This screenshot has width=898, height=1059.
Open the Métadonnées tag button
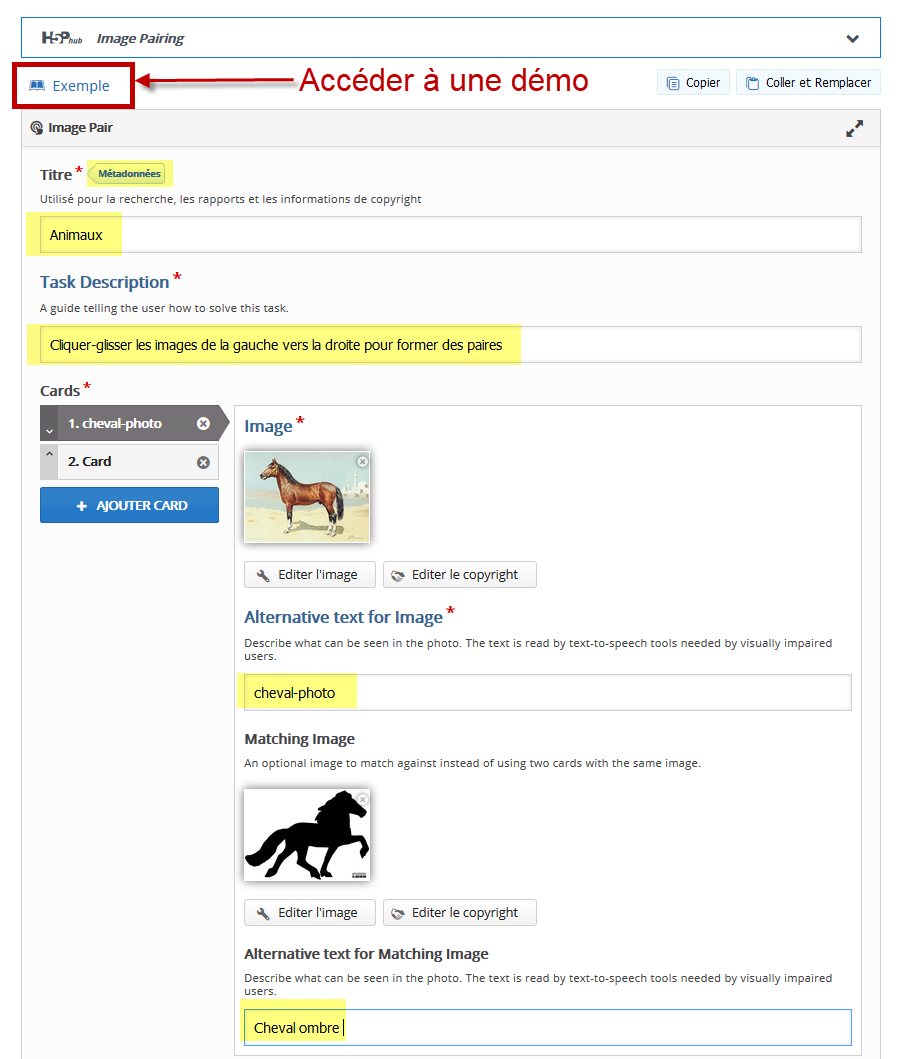tap(129, 174)
